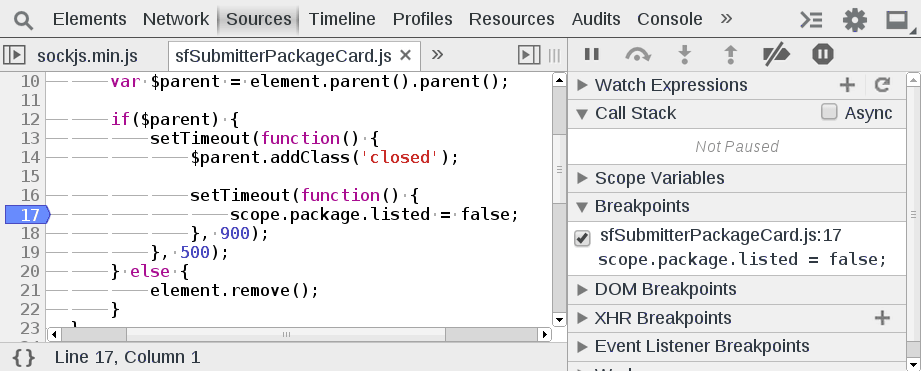Image resolution: width=921 pixels, height=371 pixels.
Task: Enable the Async call stack checkbox
Action: coord(829,112)
